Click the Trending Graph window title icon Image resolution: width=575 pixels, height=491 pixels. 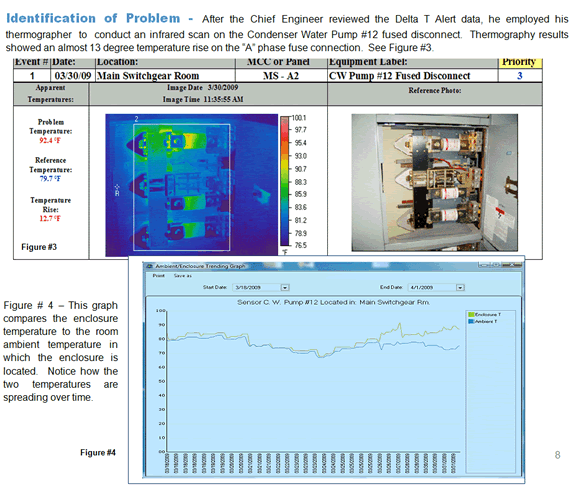point(150,266)
